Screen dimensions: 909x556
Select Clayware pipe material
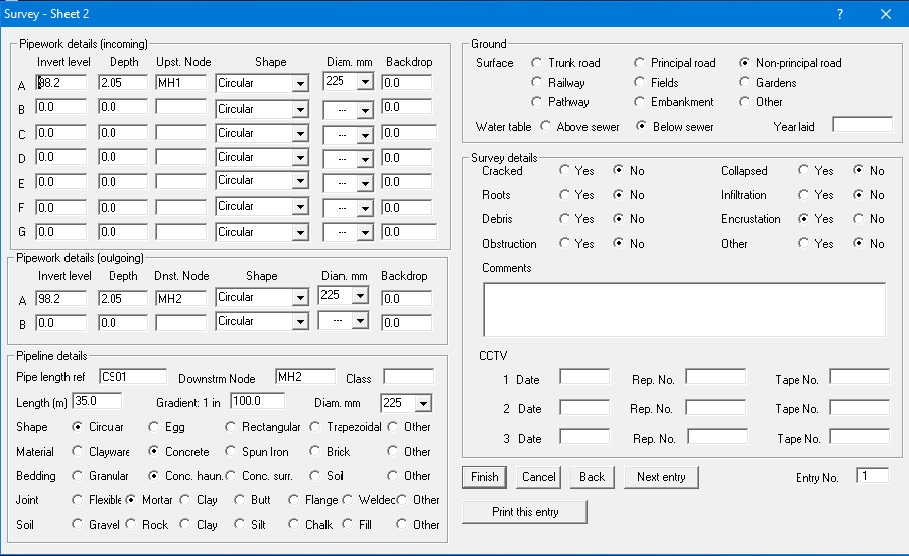[101, 451]
